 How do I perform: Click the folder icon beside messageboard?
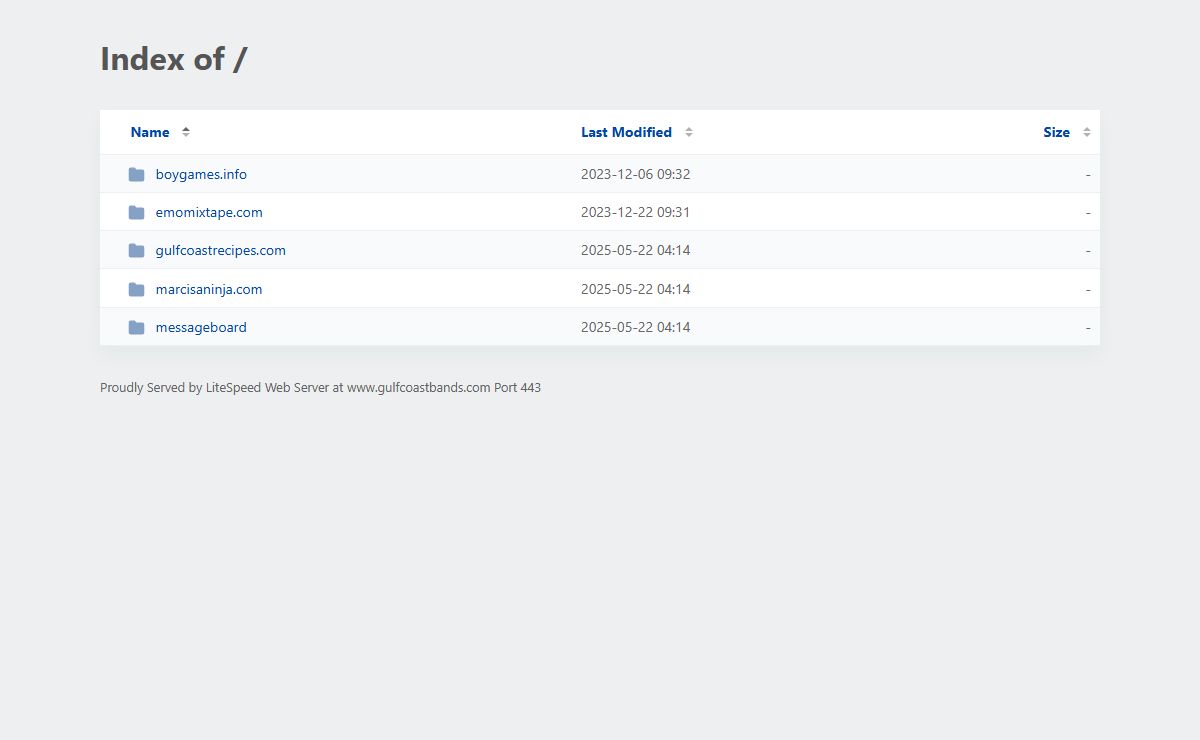click(x=136, y=327)
